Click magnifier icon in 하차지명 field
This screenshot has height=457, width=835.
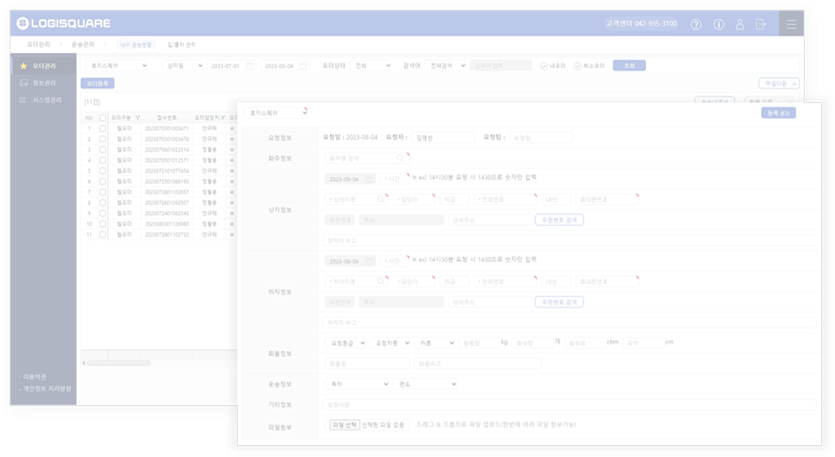tap(381, 281)
